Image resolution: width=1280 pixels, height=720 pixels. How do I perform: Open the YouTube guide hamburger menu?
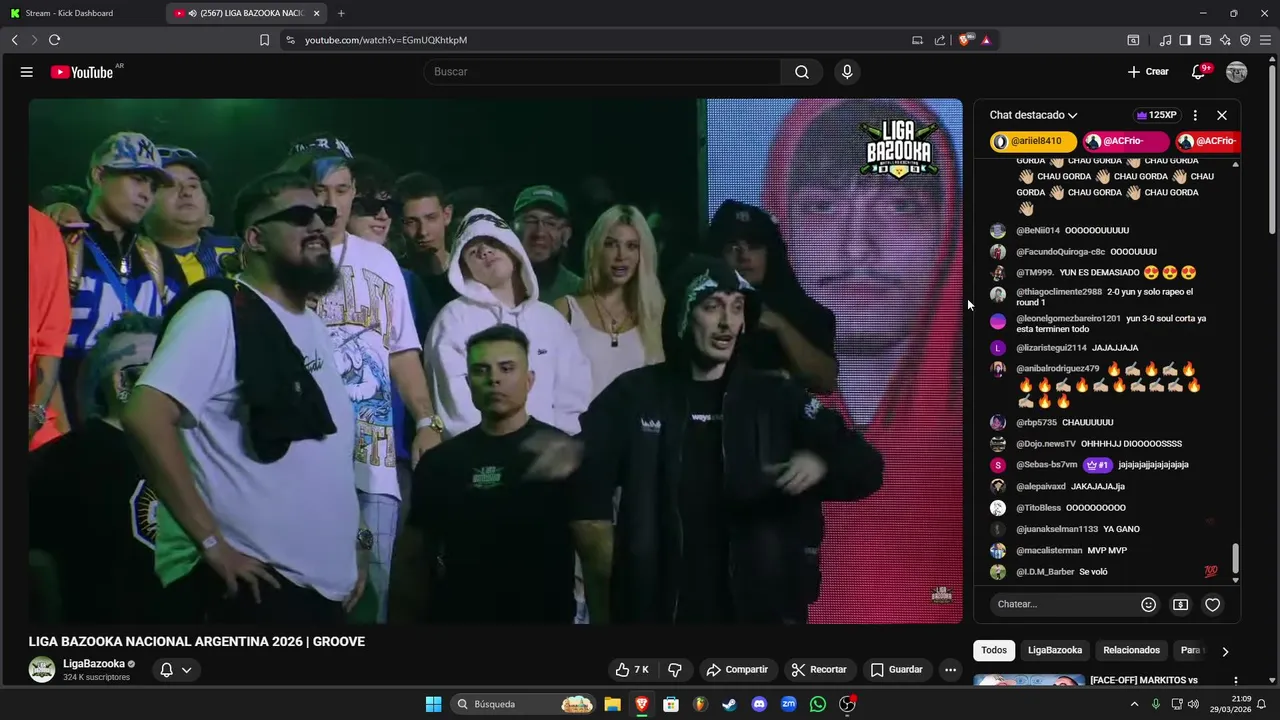click(27, 72)
